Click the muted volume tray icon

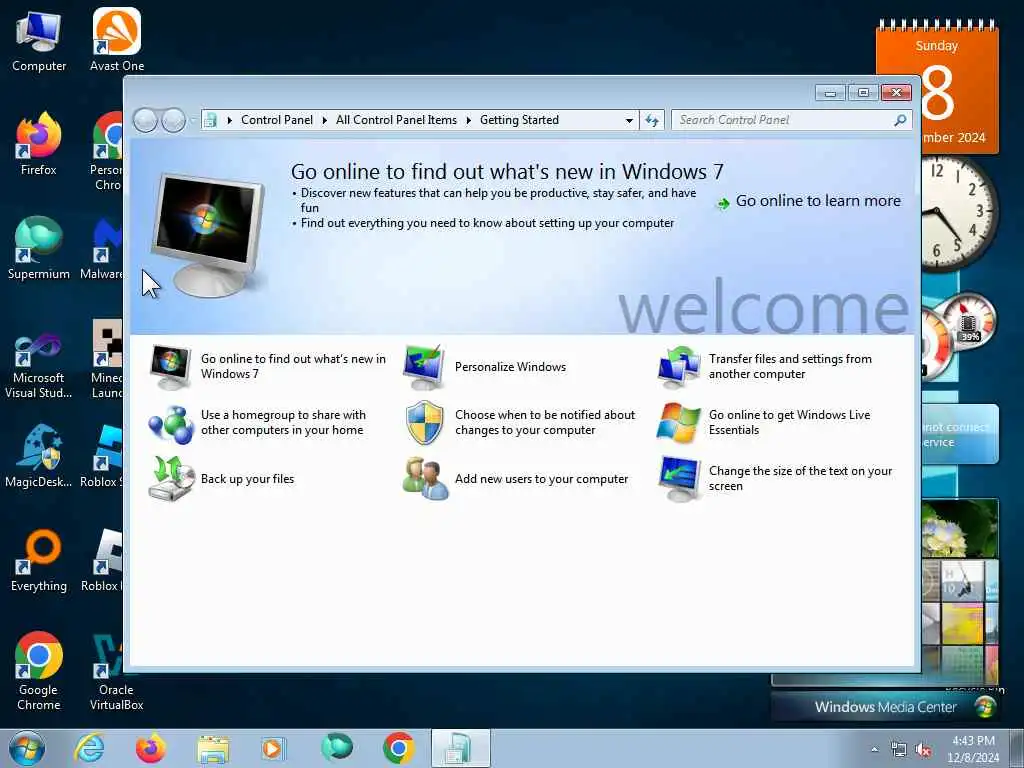pyautogui.click(x=923, y=750)
